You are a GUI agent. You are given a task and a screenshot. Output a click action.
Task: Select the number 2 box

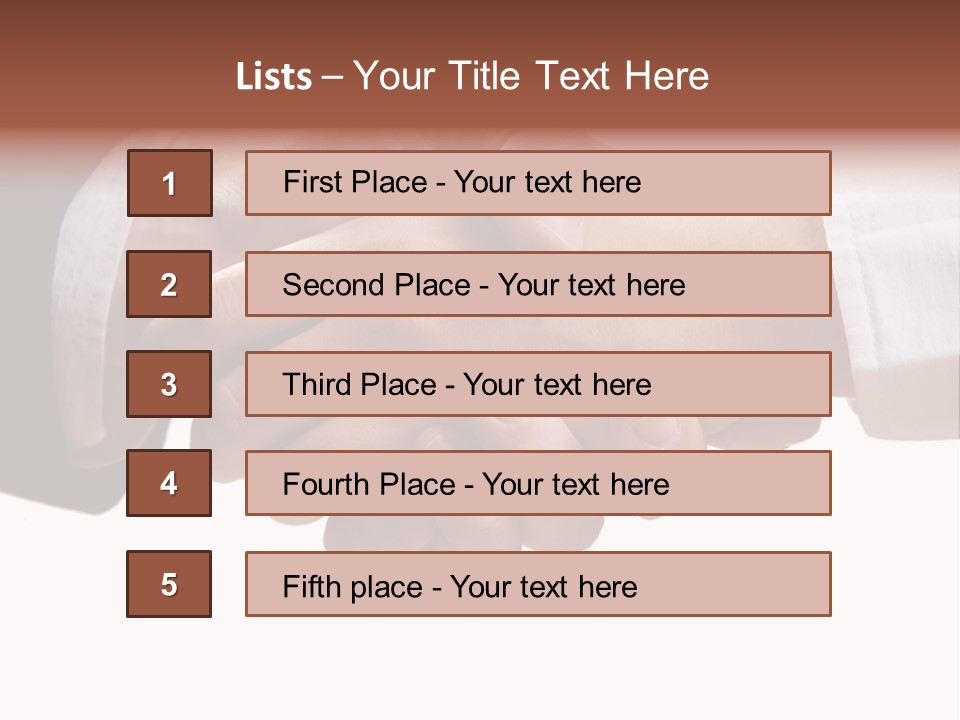[169, 284]
